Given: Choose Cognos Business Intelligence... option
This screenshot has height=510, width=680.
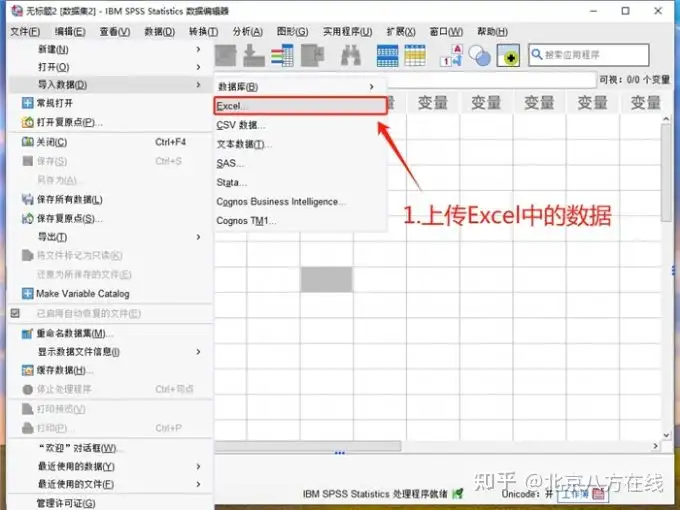Looking at the screenshot, I should point(301,202).
